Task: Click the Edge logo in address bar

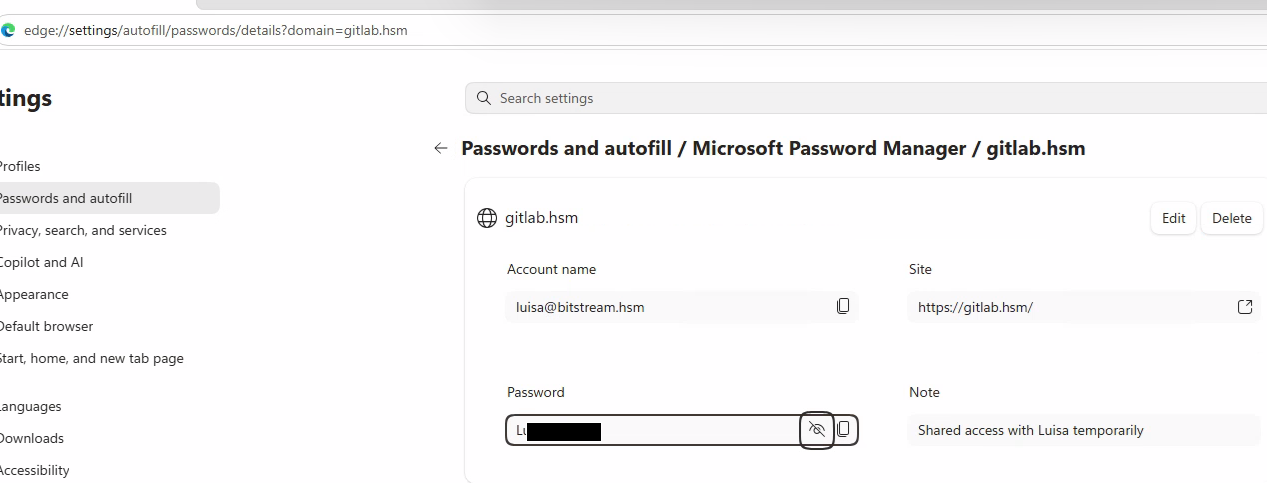Action: [8, 30]
